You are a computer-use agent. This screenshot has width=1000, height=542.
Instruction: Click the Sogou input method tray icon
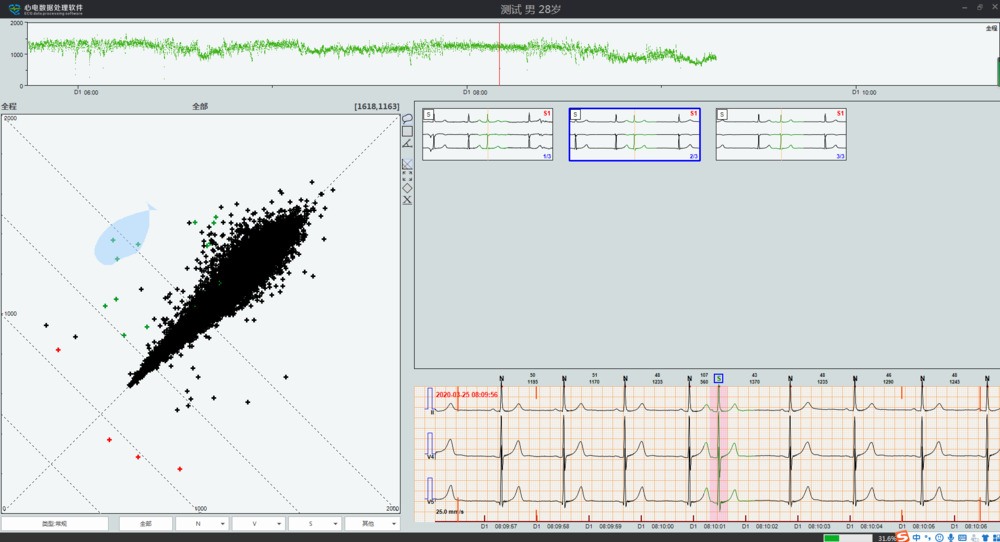point(902,536)
